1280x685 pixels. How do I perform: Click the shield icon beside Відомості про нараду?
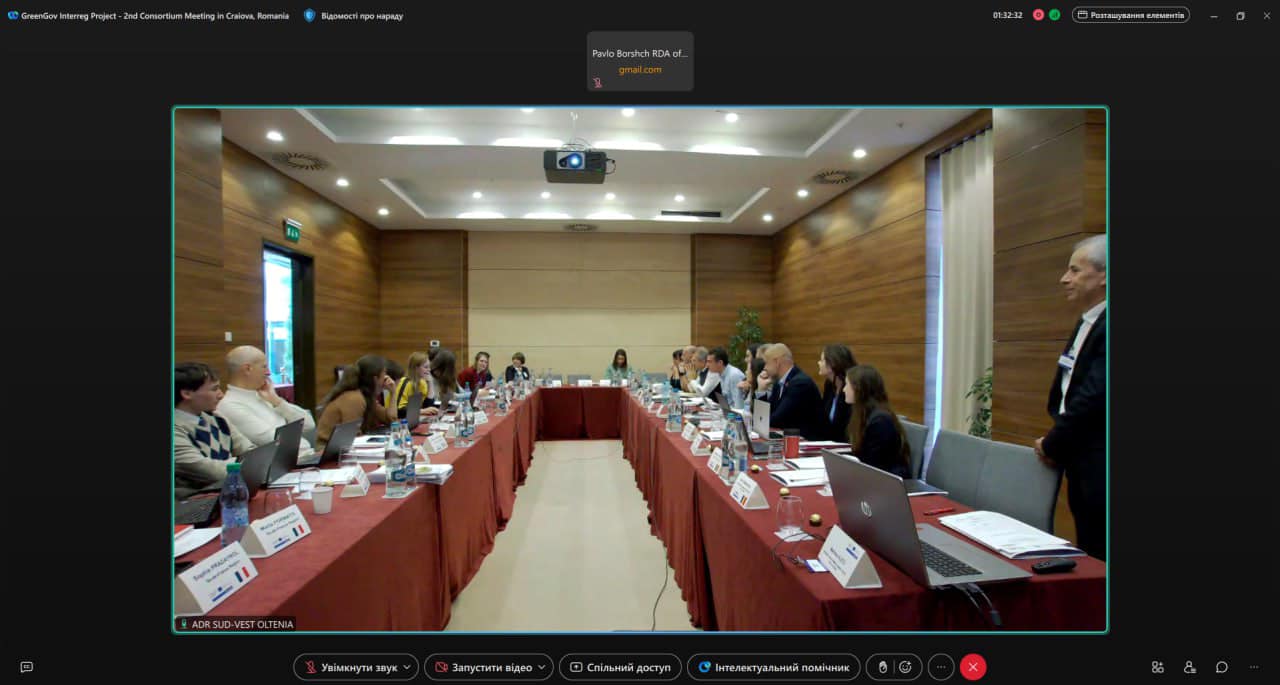pyautogui.click(x=309, y=15)
